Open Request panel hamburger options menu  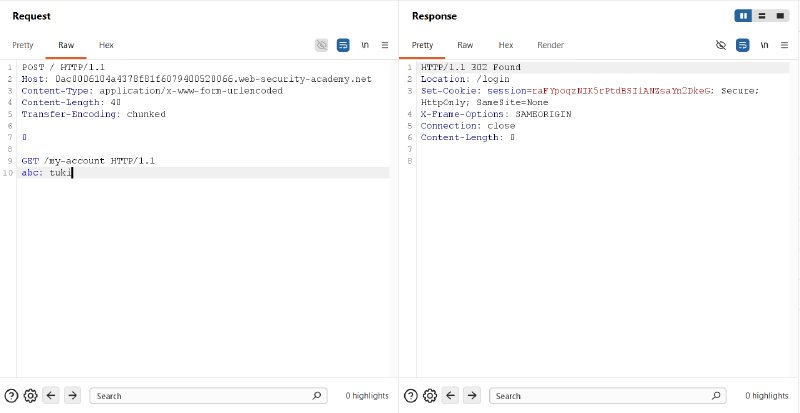(x=385, y=45)
